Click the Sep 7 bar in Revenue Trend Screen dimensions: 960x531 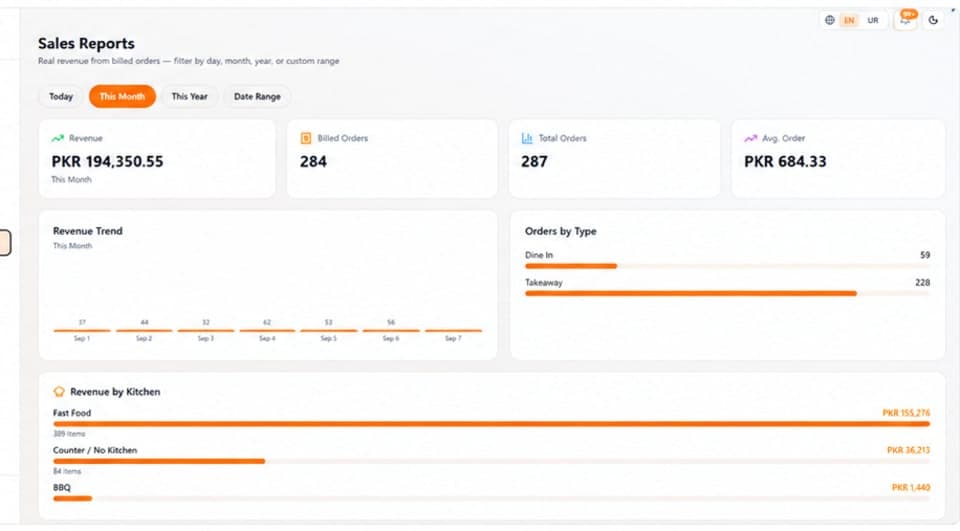[x=453, y=331]
